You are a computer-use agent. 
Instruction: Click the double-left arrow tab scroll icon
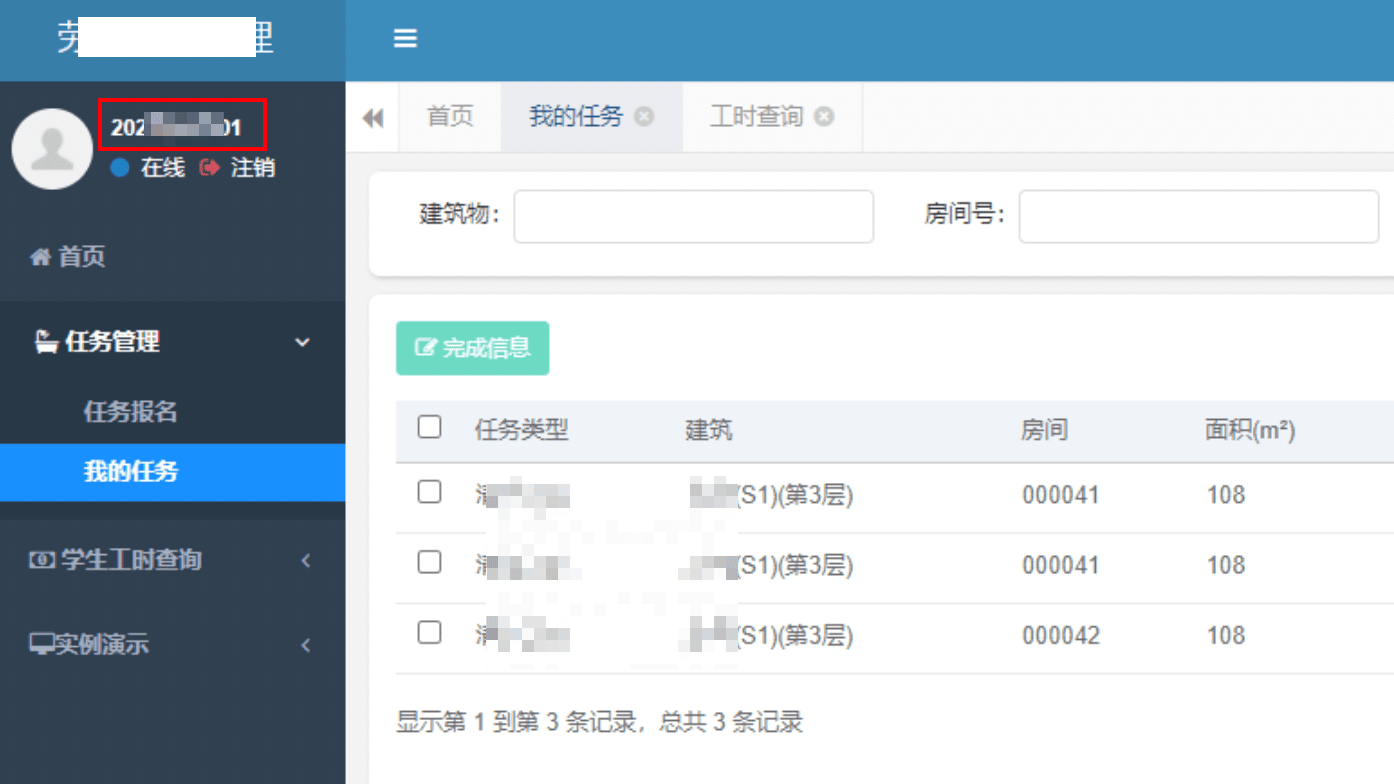(x=373, y=118)
